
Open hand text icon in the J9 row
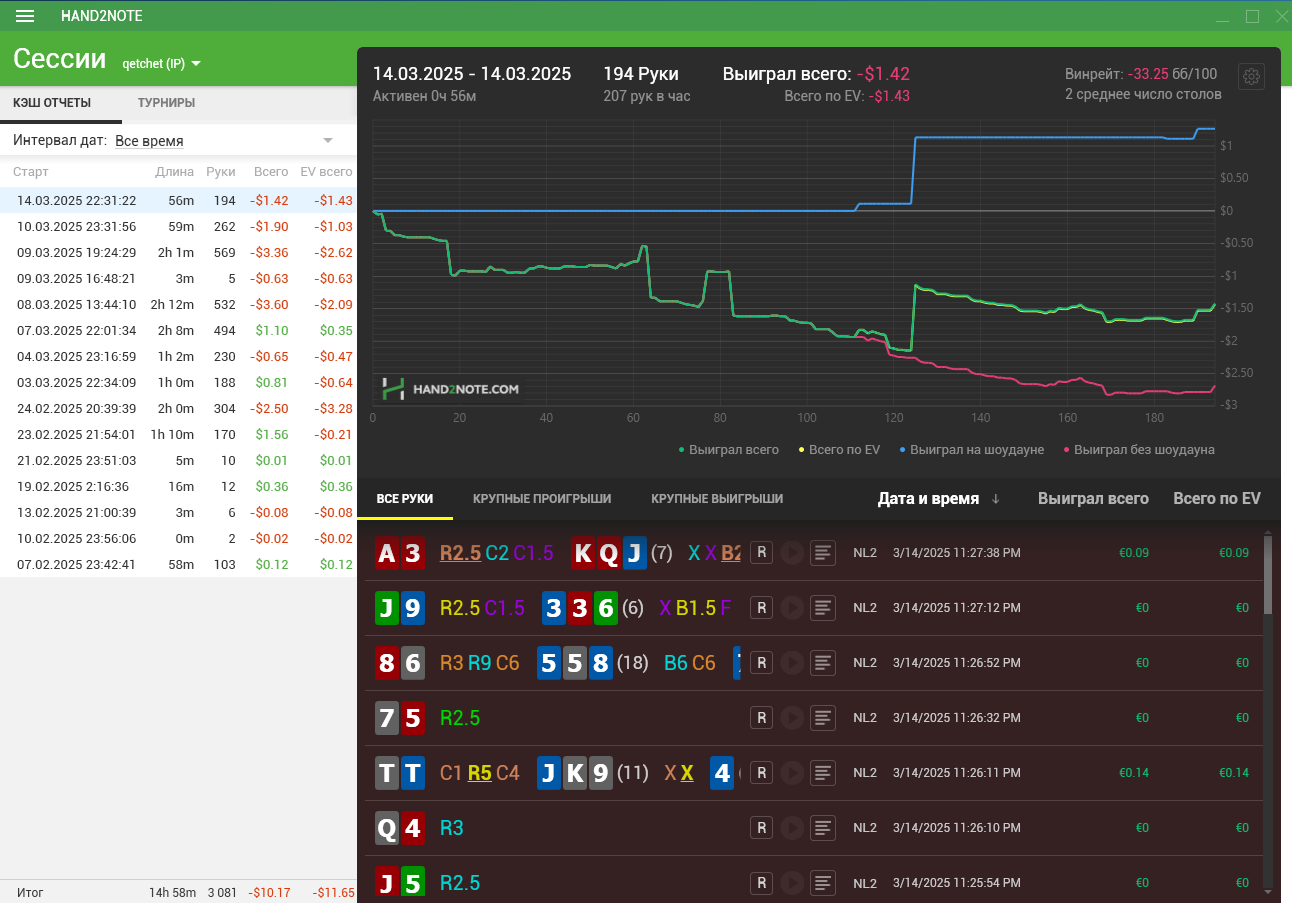pos(823,608)
